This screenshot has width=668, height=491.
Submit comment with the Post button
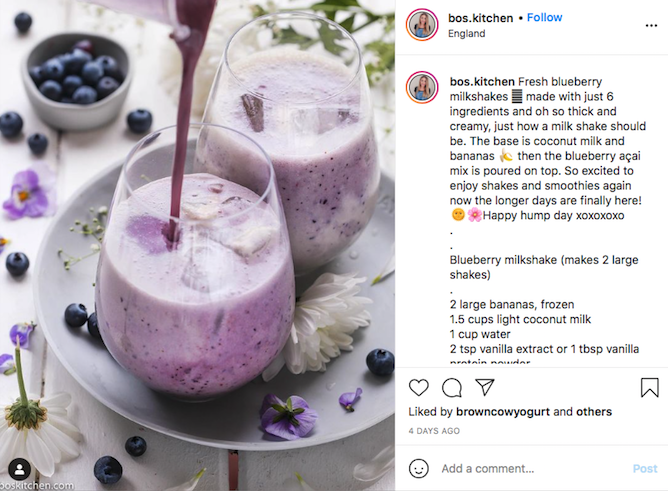(645, 468)
